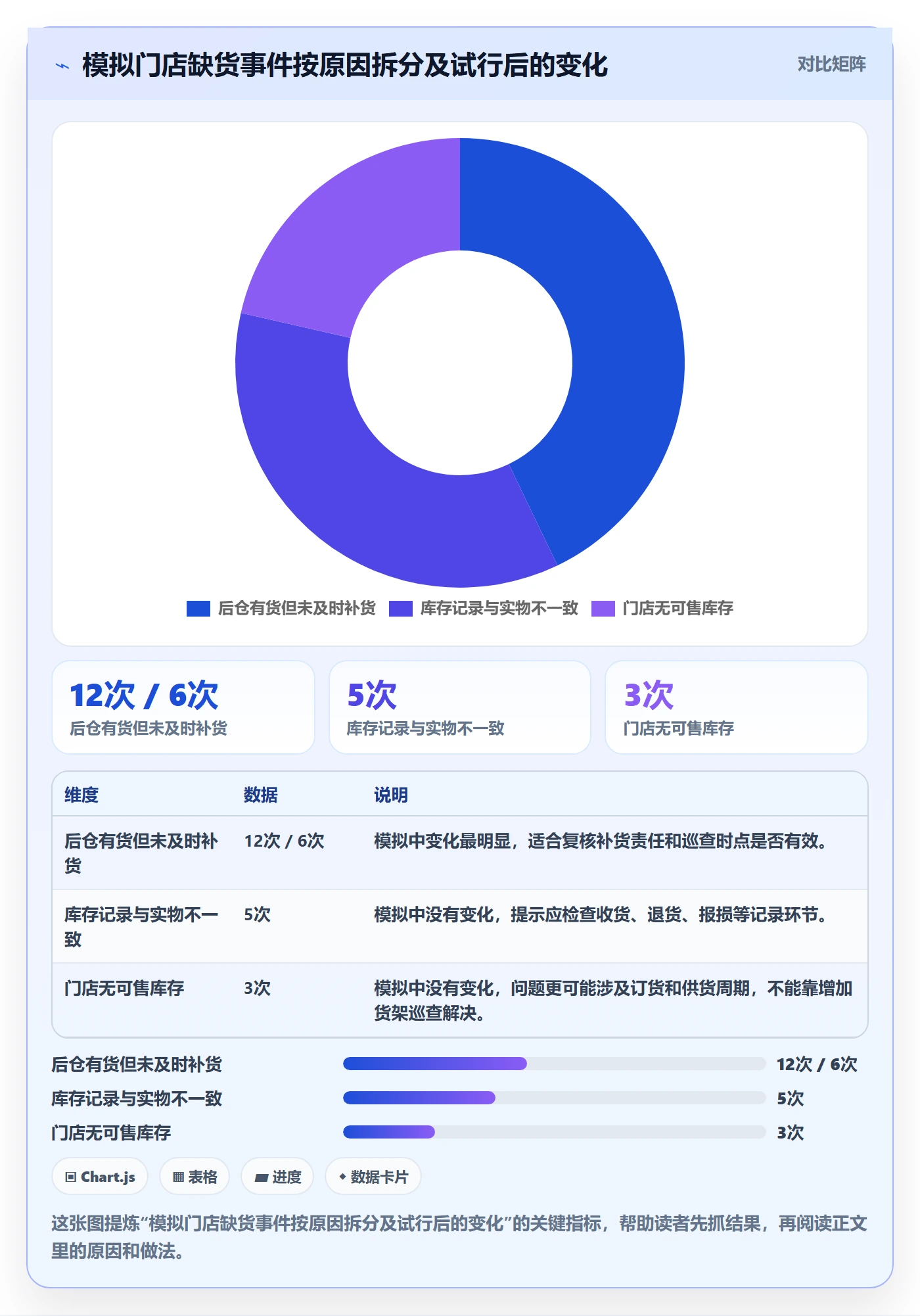This screenshot has width=920, height=1316.
Task: Click table cell 3次
Action: (x=257, y=988)
